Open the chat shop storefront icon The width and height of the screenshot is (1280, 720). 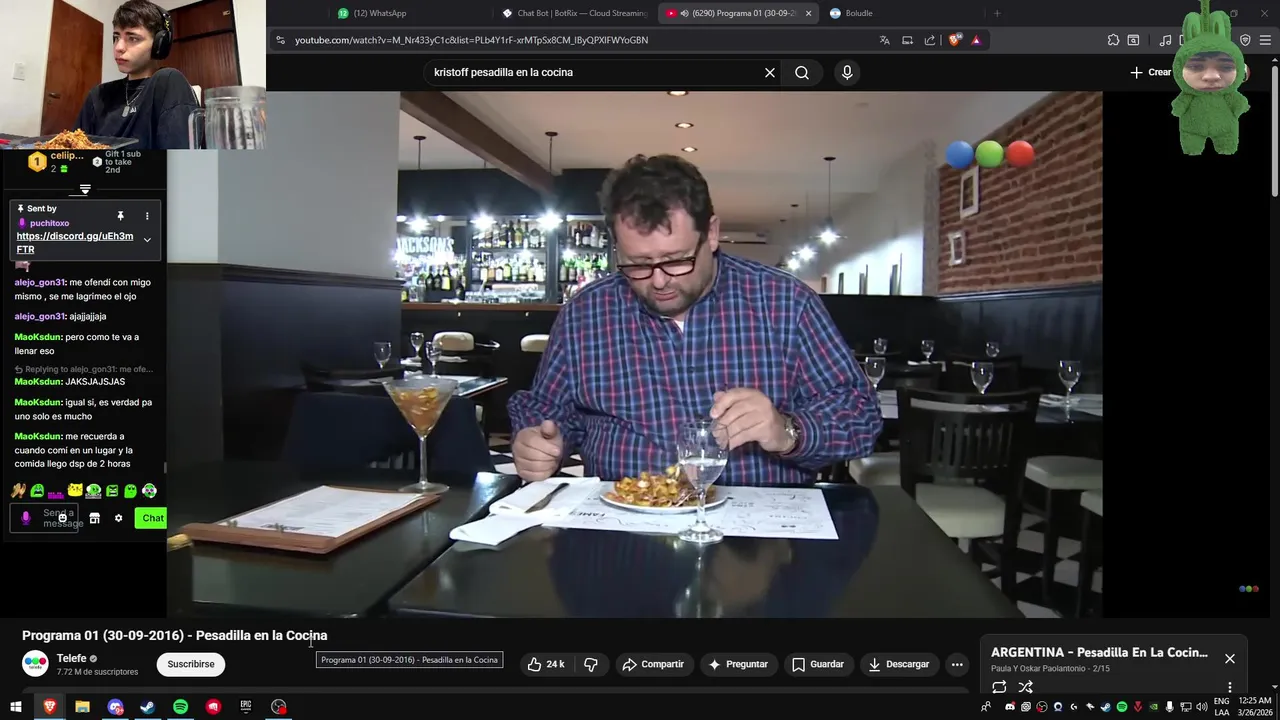[94, 518]
